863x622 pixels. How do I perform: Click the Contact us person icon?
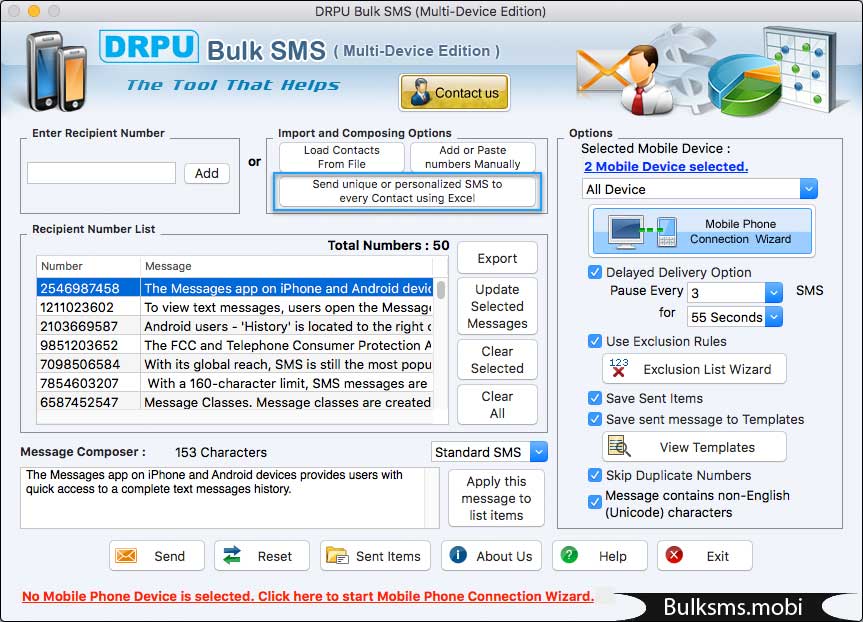[x=420, y=92]
